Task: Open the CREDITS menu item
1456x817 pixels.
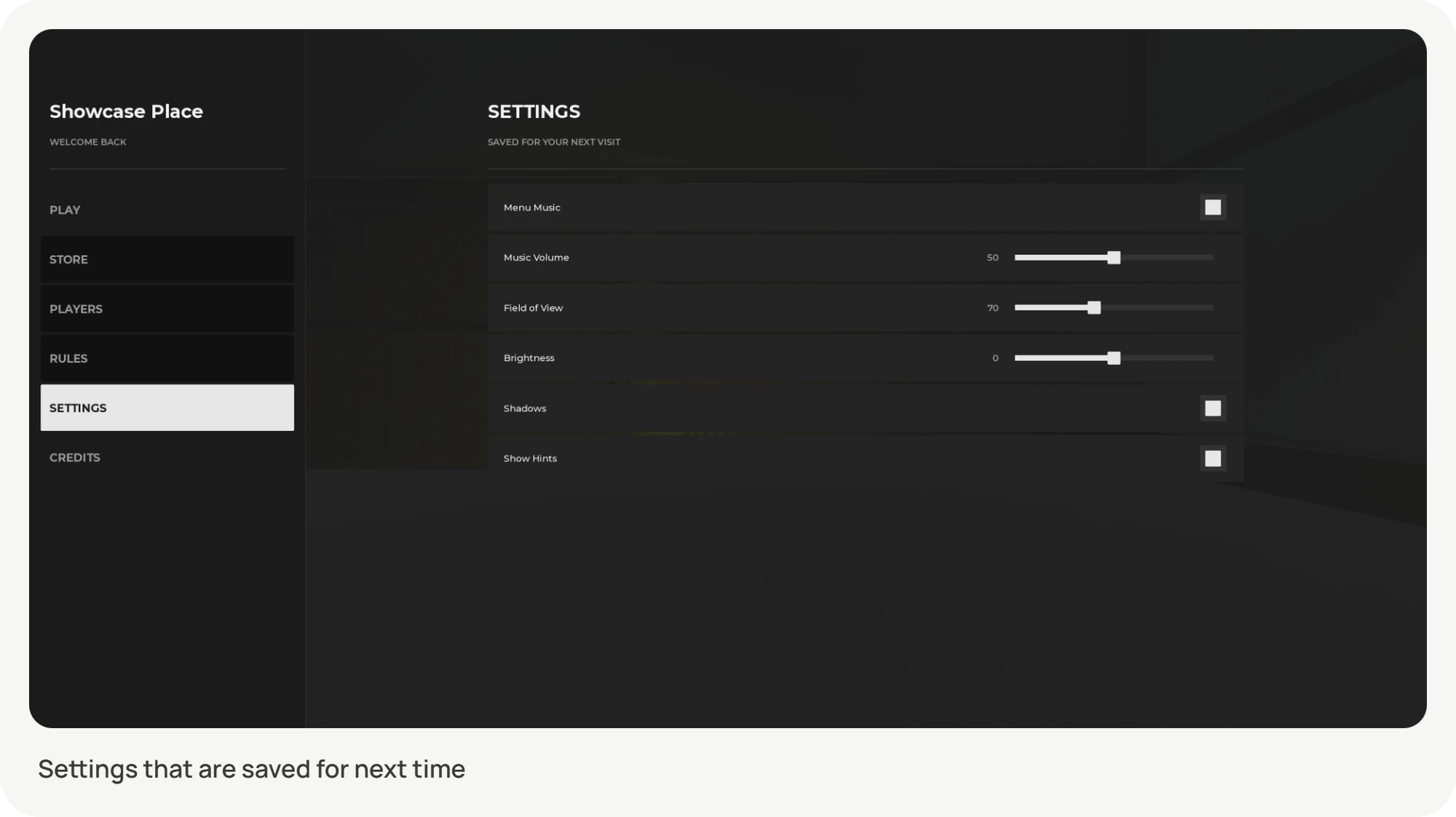Action: point(167,457)
